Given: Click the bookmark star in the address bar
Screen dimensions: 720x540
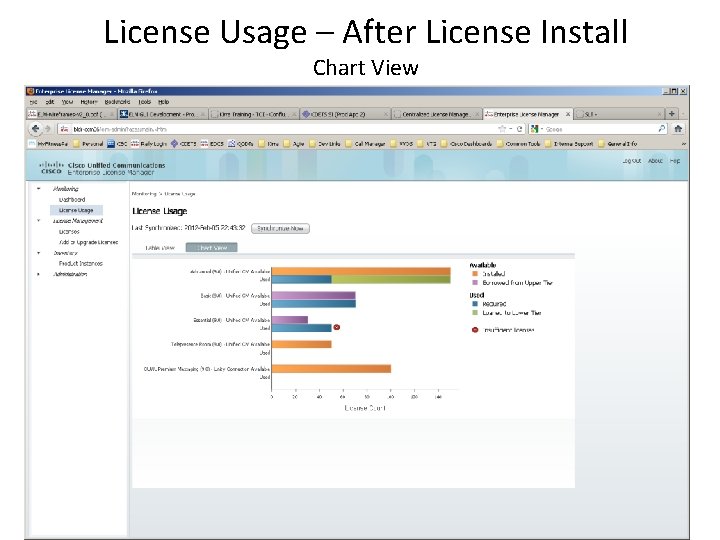Looking at the screenshot, I should 502,129.
